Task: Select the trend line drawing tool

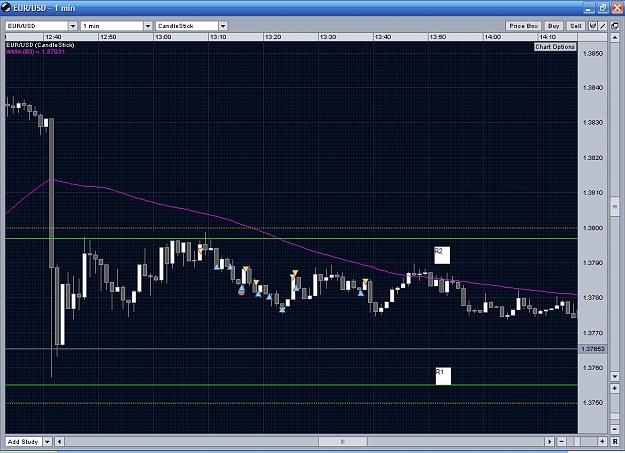Action: click(603, 26)
